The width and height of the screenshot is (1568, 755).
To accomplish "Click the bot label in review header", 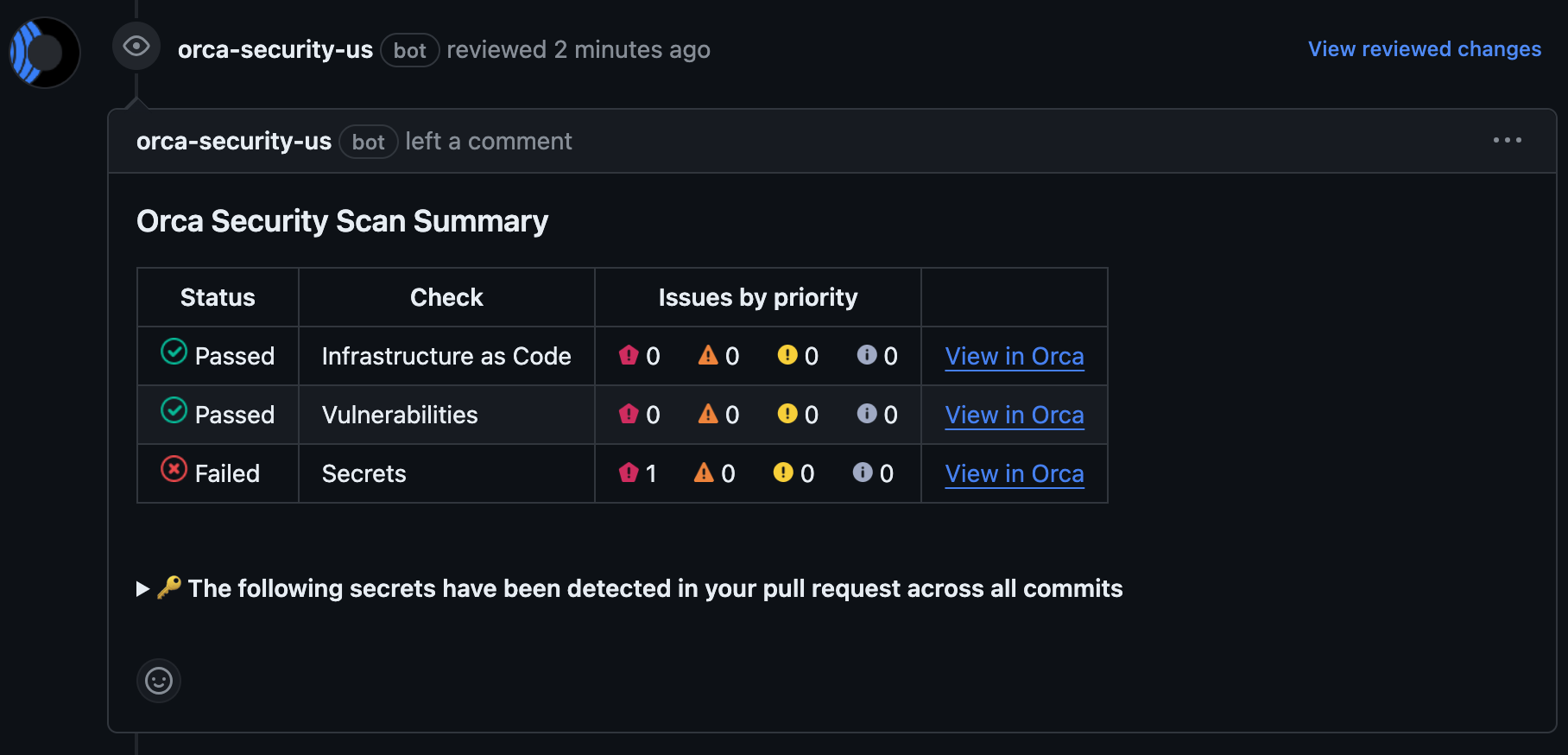I will click(410, 50).
